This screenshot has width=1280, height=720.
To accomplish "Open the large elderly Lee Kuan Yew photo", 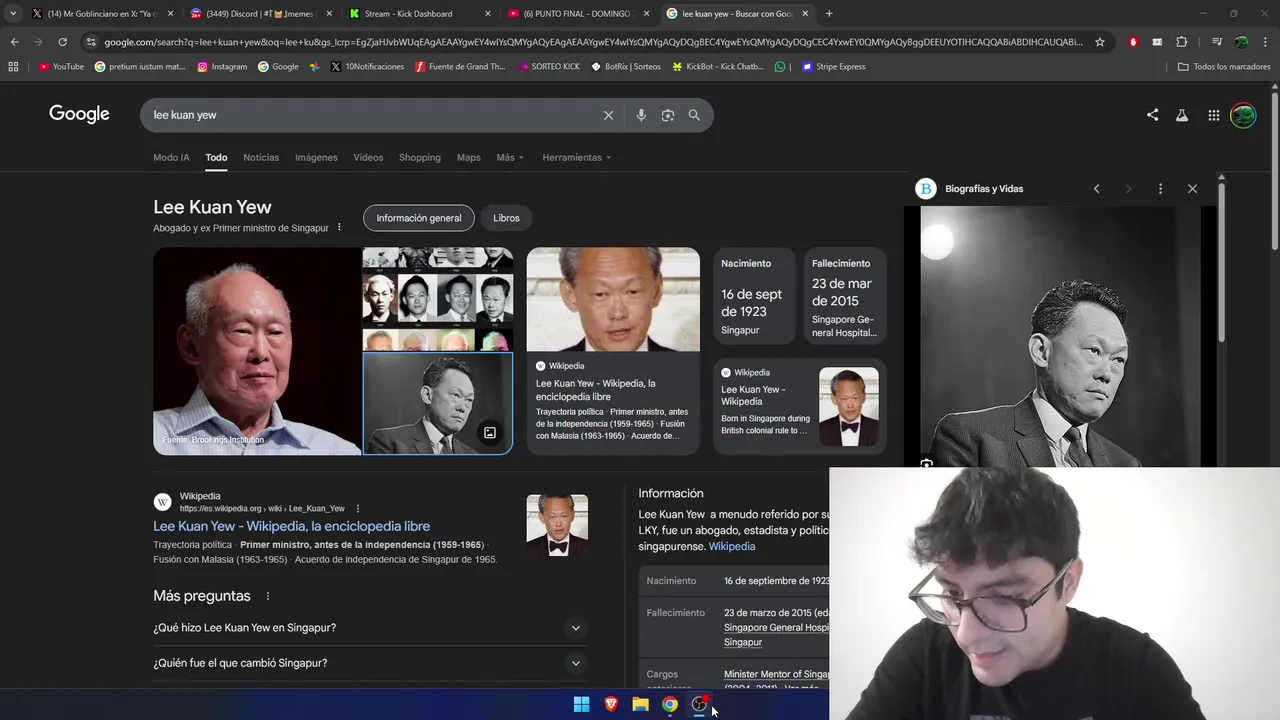I will pos(257,351).
